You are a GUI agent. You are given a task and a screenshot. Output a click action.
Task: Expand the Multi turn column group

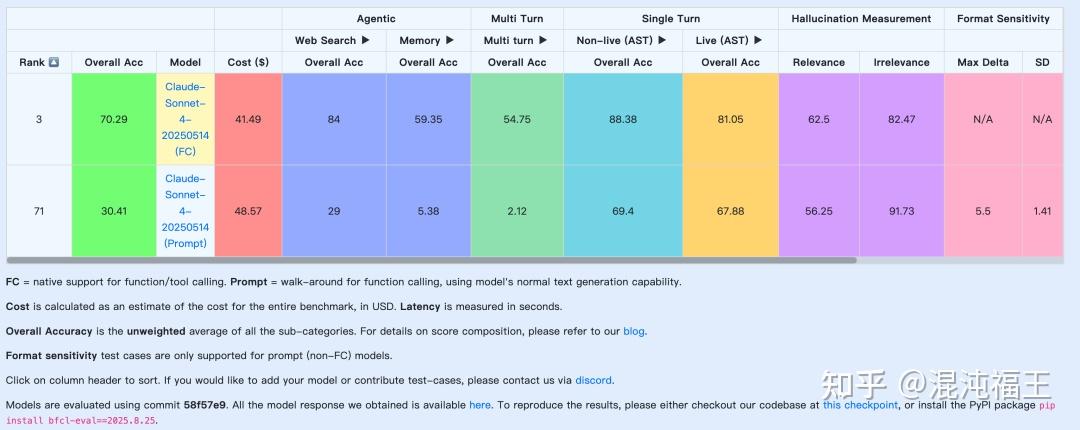pos(541,40)
